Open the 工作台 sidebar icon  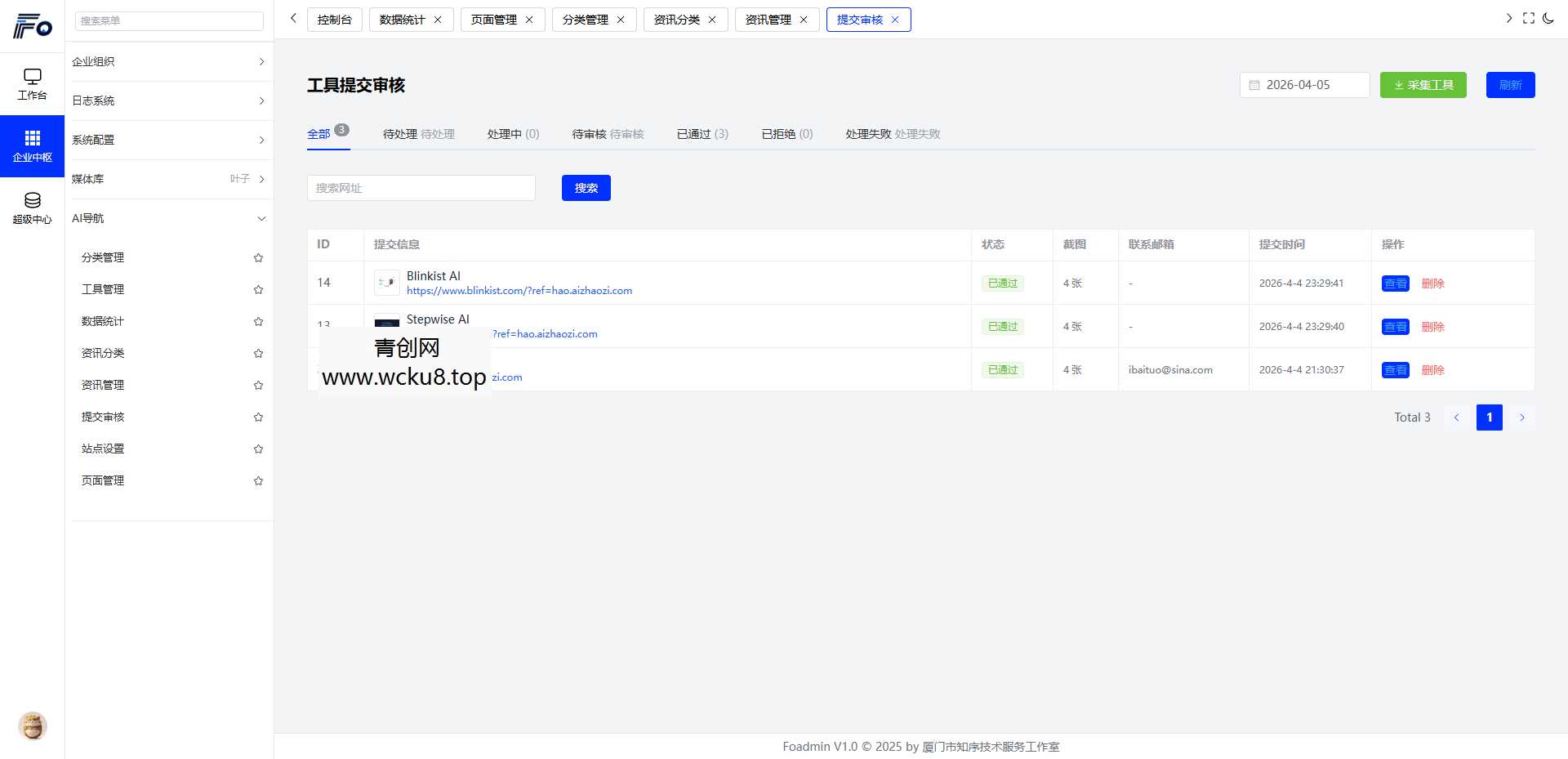pyautogui.click(x=32, y=84)
